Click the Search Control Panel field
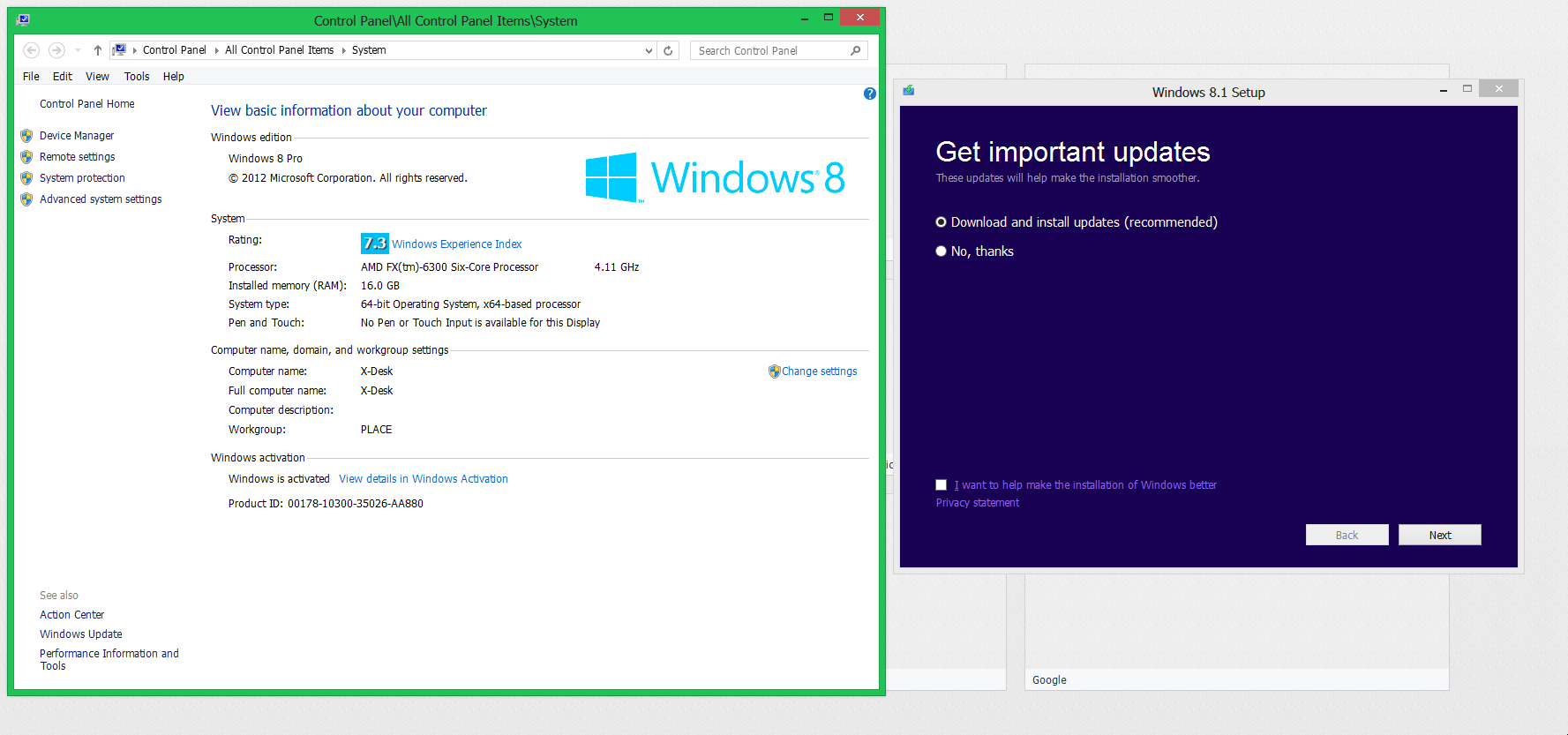The height and width of the screenshot is (735, 1568). [778, 50]
